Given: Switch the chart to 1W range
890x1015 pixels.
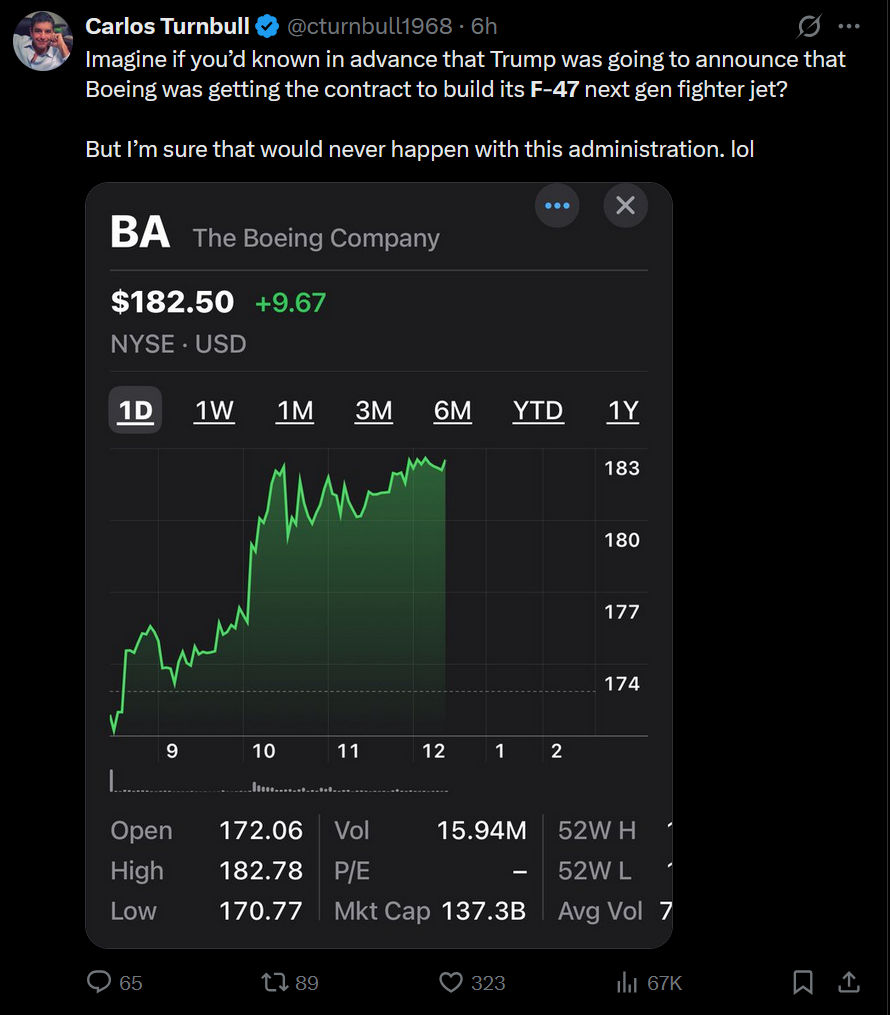Looking at the screenshot, I should point(214,410).
